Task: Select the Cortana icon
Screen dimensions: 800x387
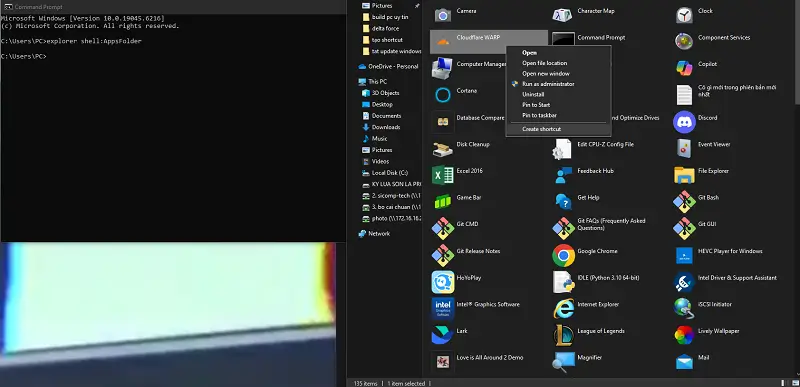Action: click(442, 95)
